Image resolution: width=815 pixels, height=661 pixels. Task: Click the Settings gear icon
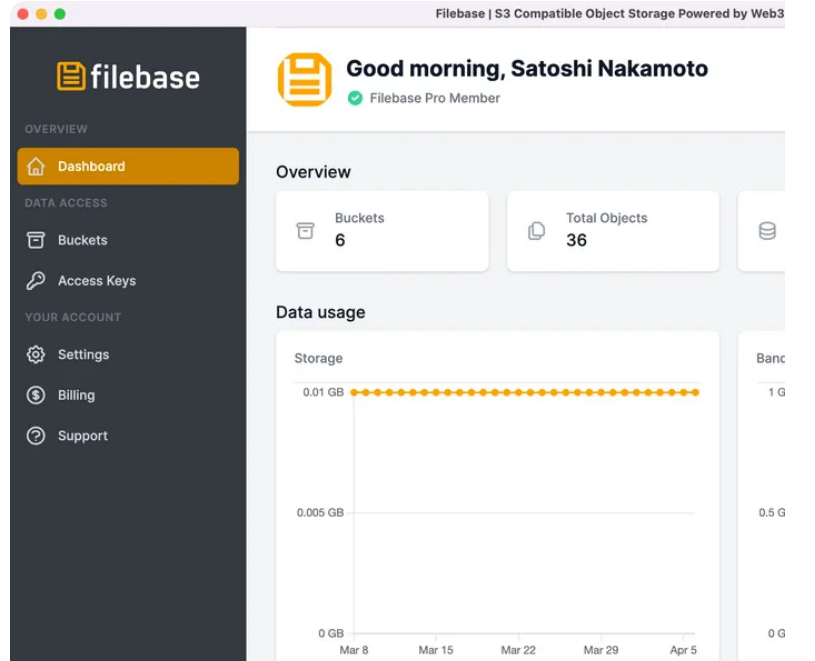pos(36,355)
